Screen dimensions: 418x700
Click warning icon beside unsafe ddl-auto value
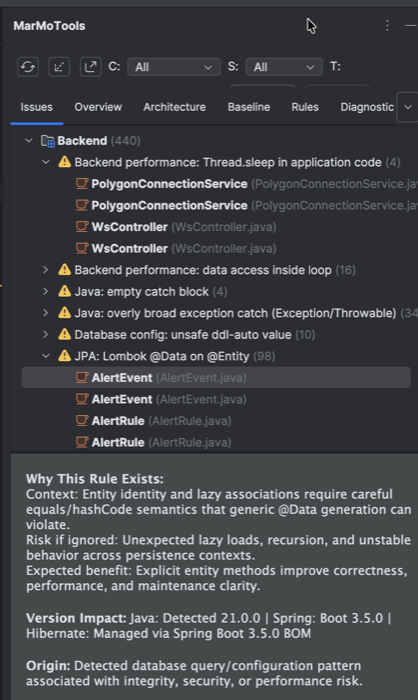pyautogui.click(x=65, y=334)
